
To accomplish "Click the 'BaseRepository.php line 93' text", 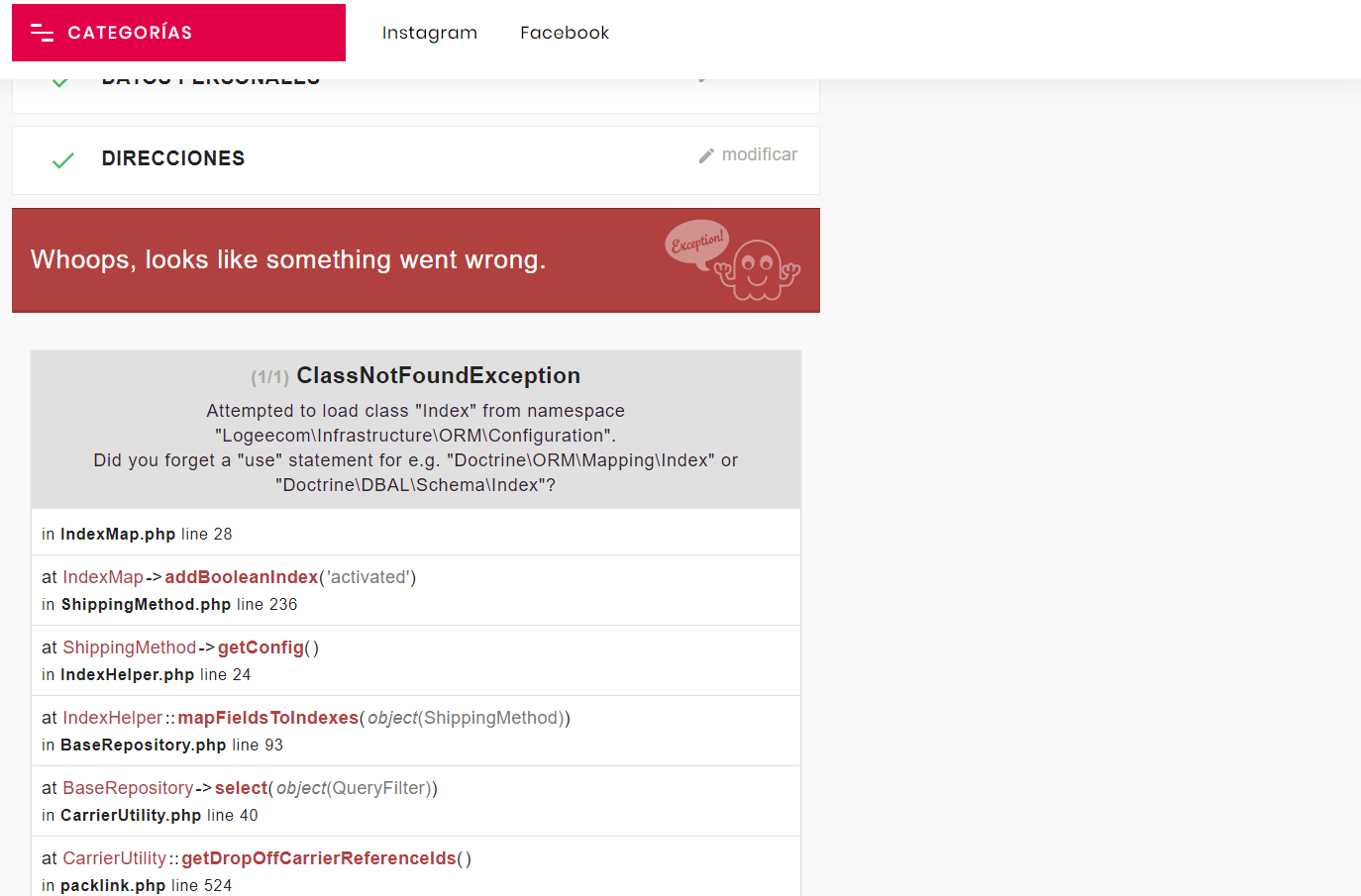I will coord(171,745).
